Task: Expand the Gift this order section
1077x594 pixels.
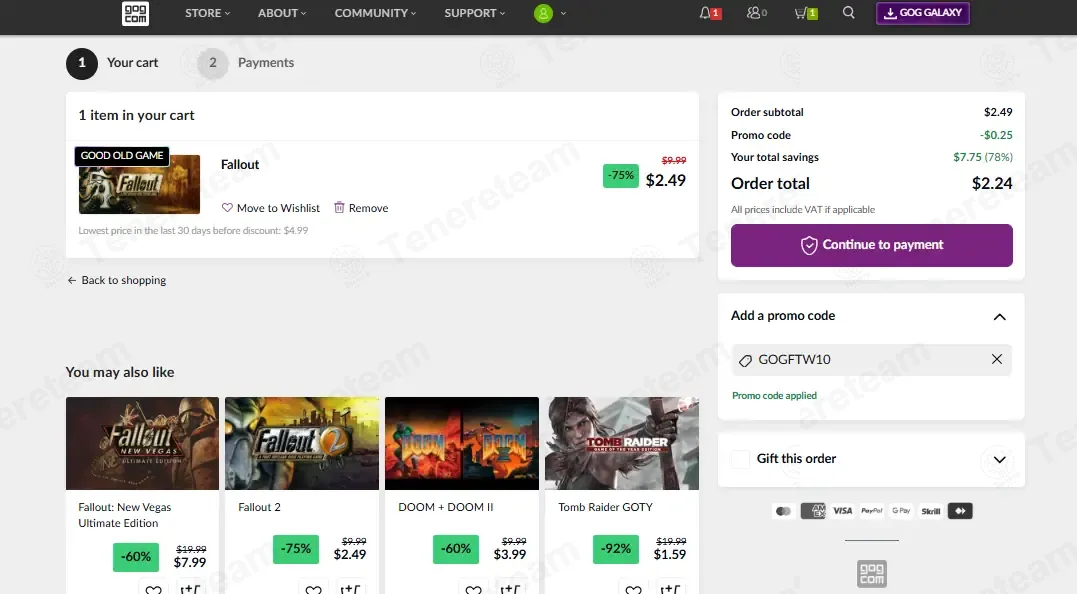Action: click(999, 459)
